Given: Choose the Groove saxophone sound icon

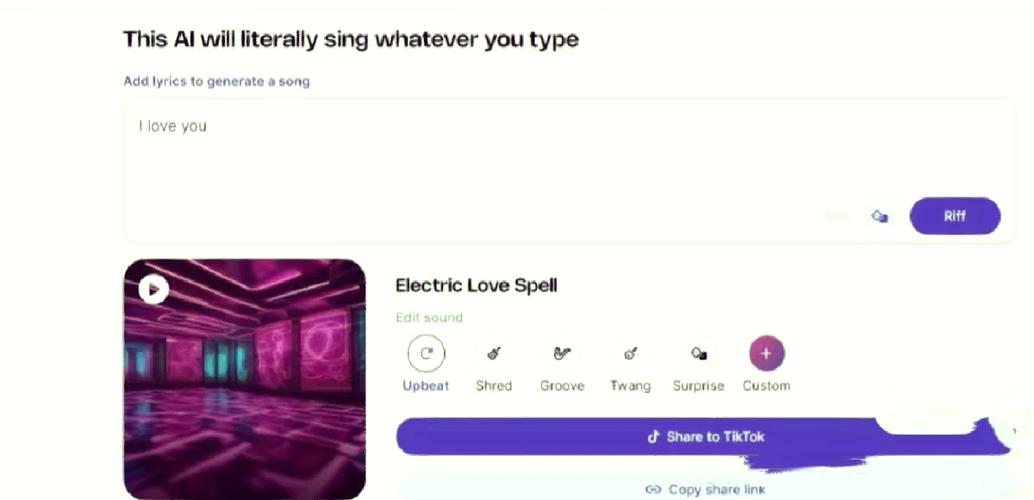Looking at the screenshot, I should coord(562,354).
